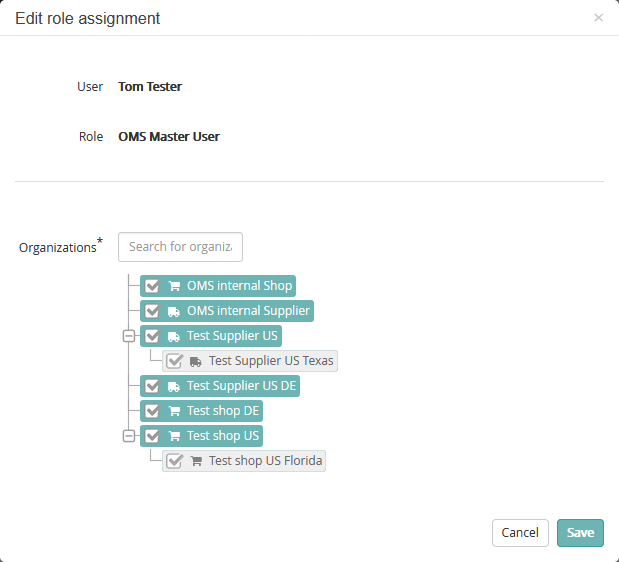Click the Organizations field label
619x562 pixels.
61,246
